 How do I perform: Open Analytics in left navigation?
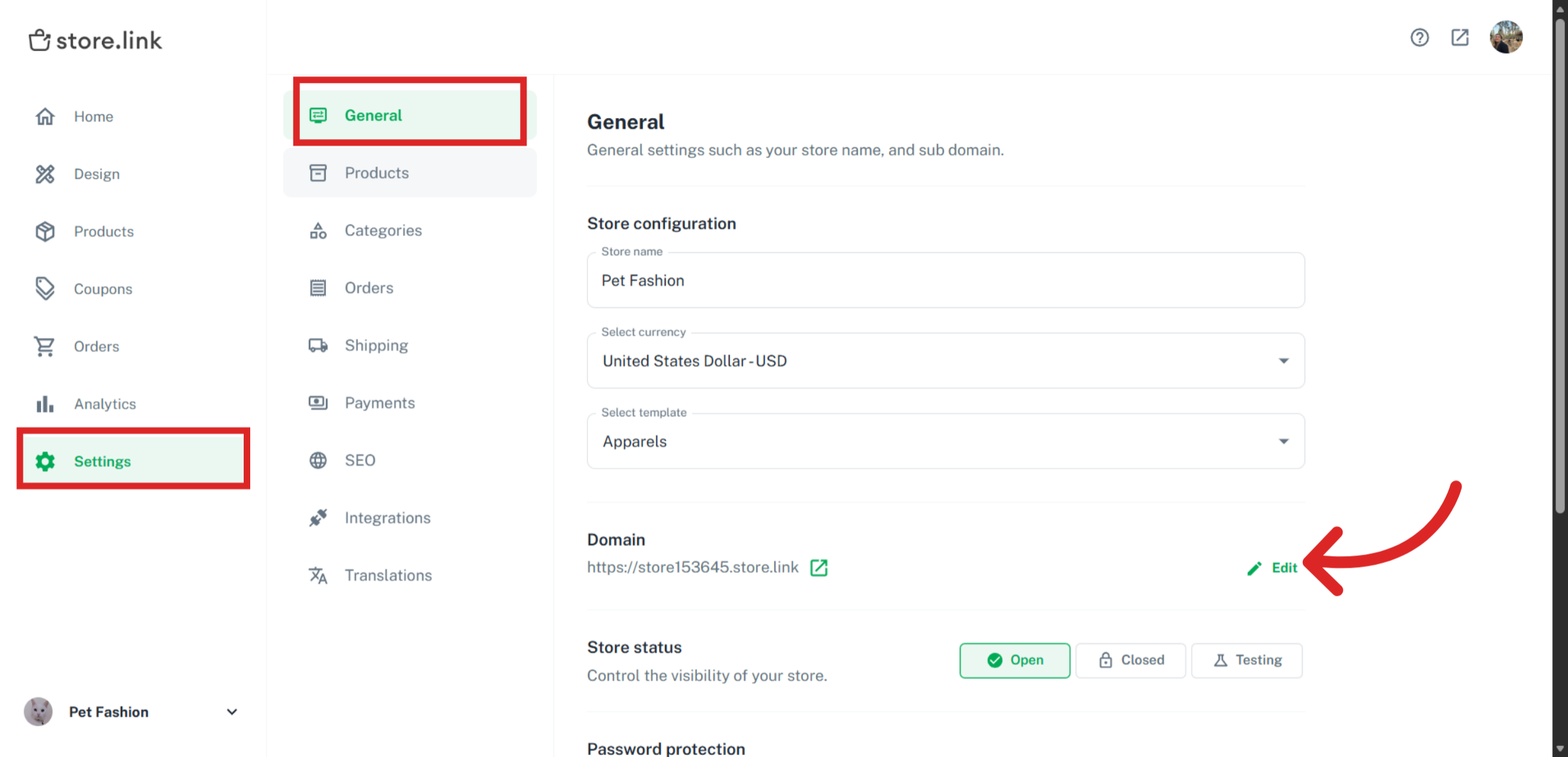(x=105, y=404)
